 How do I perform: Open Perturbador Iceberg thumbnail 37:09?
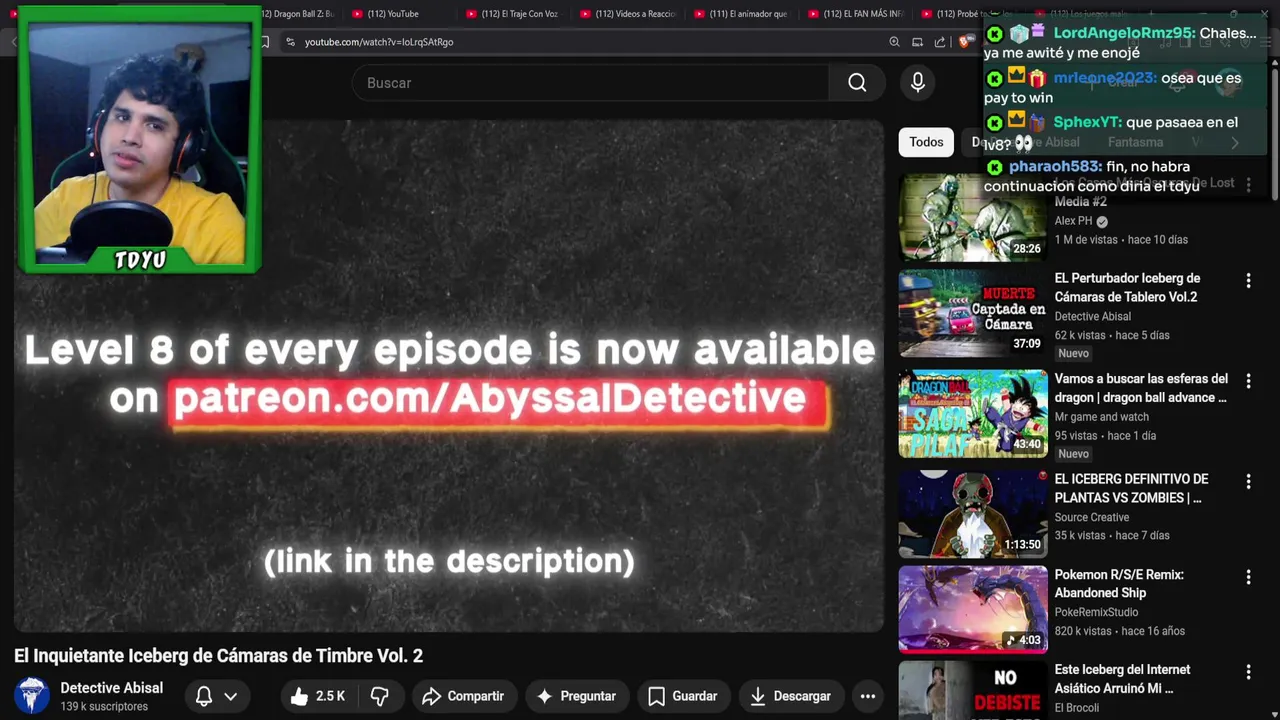tap(973, 313)
